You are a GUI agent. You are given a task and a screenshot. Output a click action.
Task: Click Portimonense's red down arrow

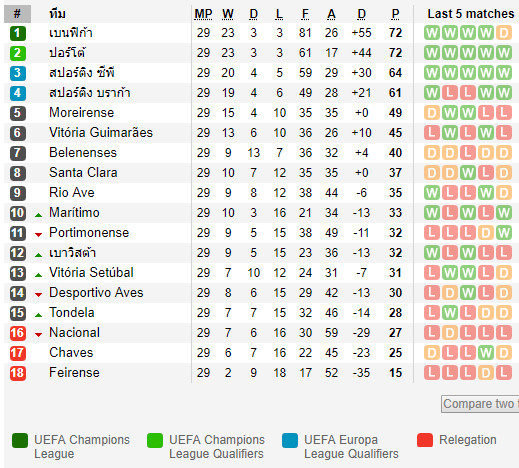[x=38, y=235]
